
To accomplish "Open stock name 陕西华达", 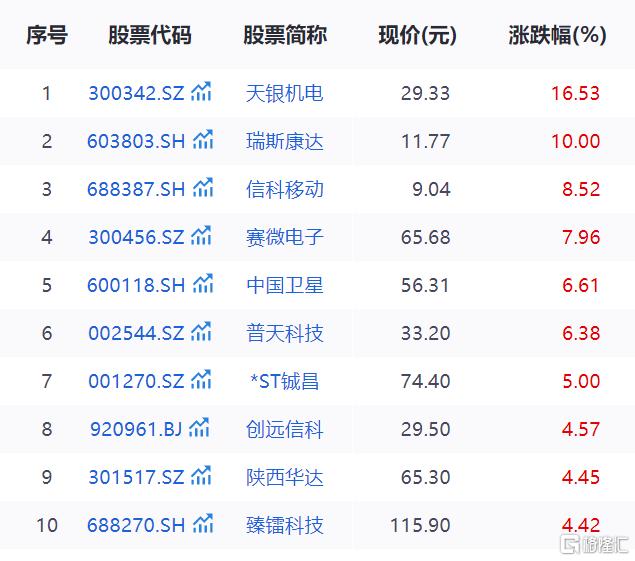I will pos(285,478).
